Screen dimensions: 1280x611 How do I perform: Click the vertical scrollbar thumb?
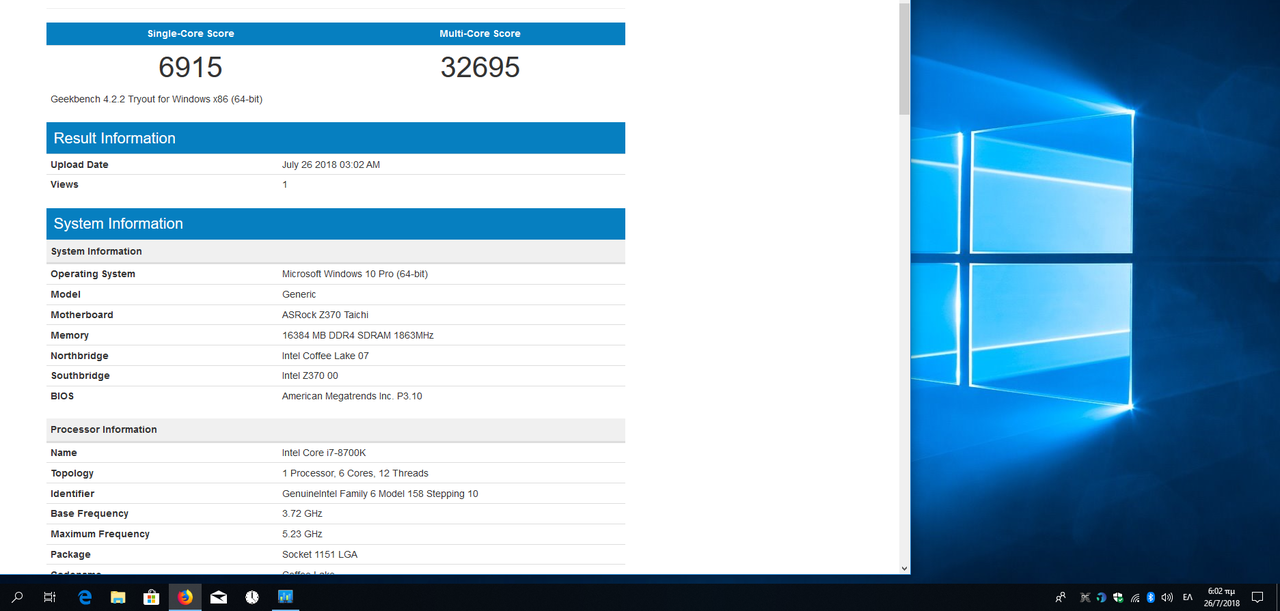(x=904, y=58)
